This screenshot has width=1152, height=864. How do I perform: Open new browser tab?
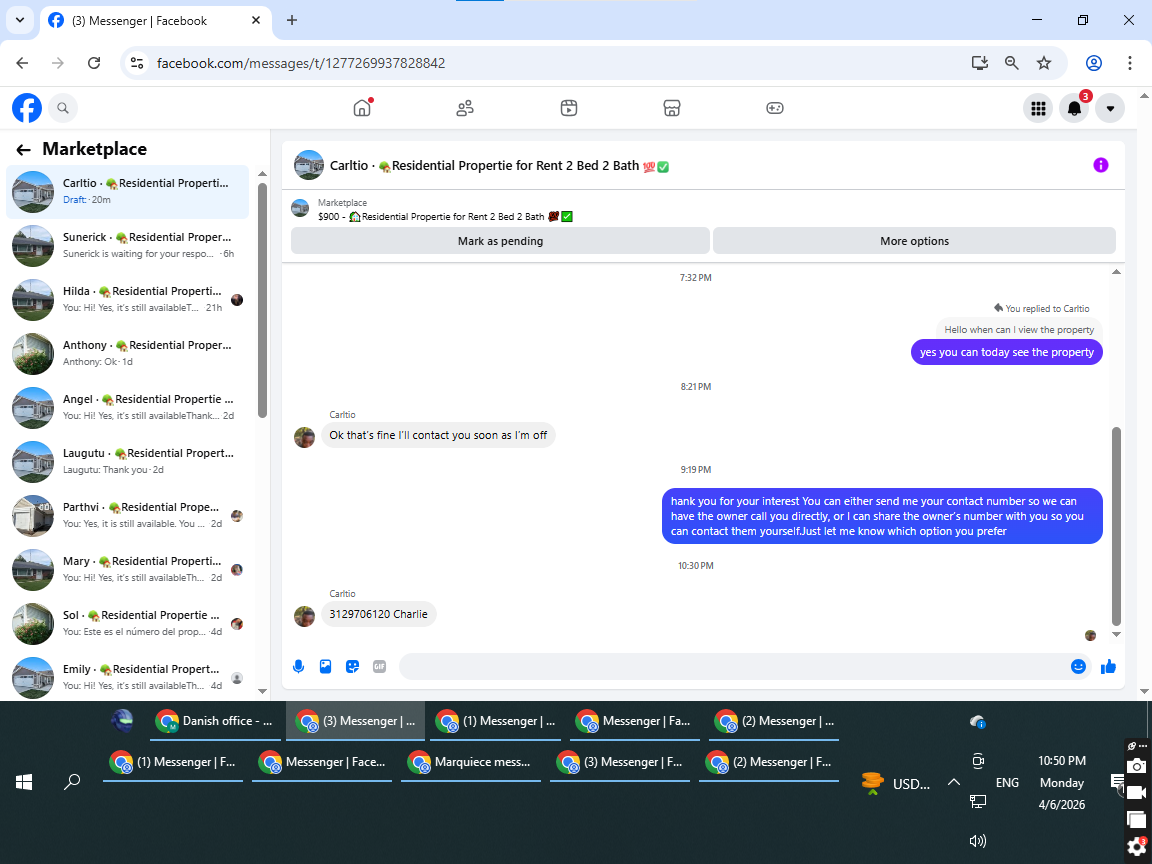292,21
